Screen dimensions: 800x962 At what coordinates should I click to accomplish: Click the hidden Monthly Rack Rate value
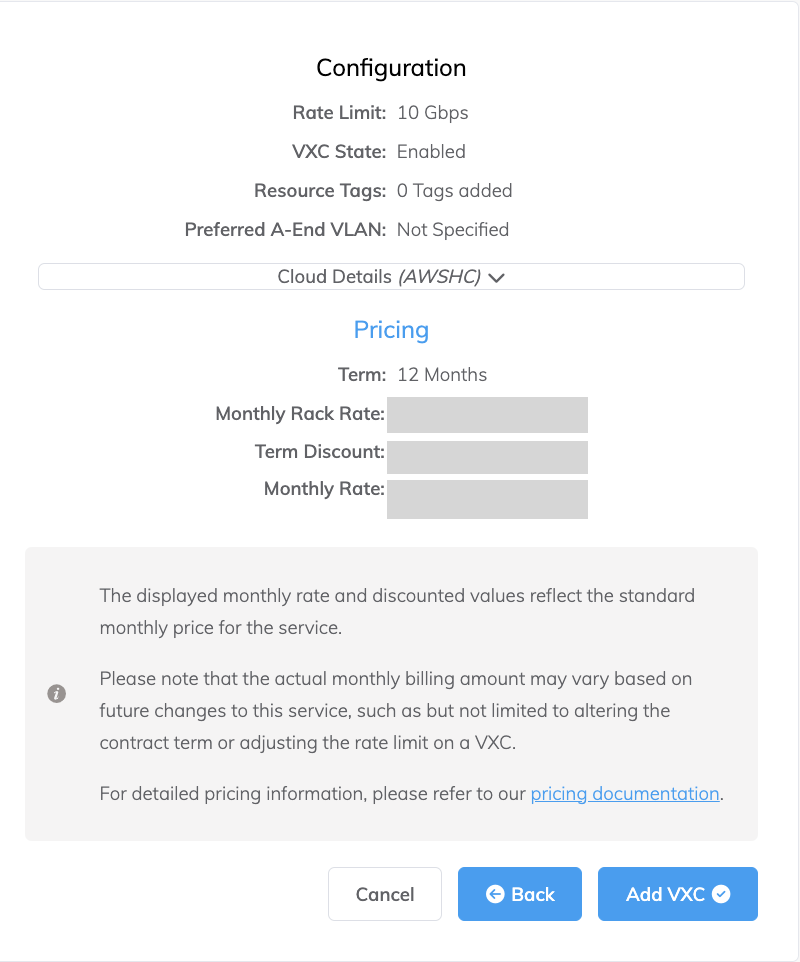pos(487,414)
